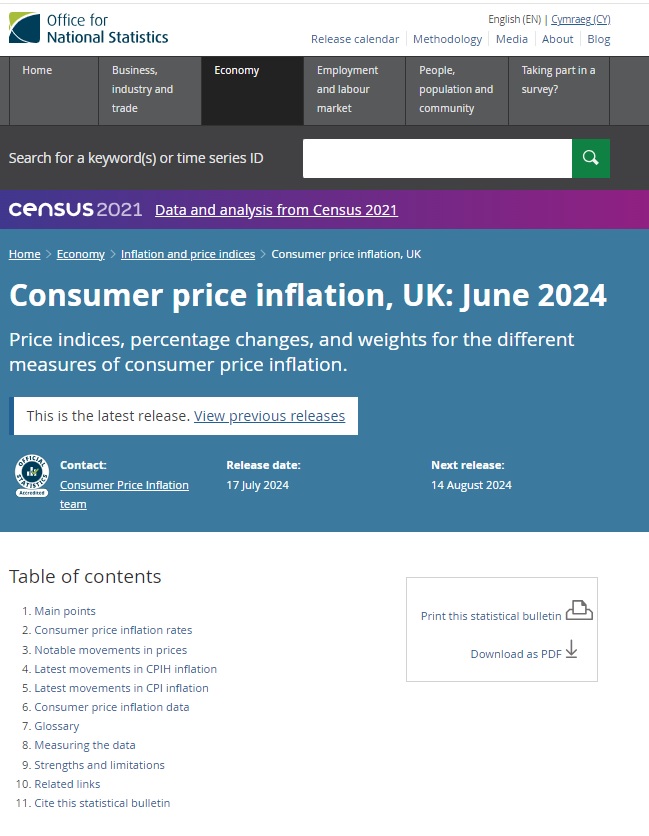Contact the Consumer Price Inflation team
Image resolution: width=649 pixels, height=836 pixels.
(124, 494)
